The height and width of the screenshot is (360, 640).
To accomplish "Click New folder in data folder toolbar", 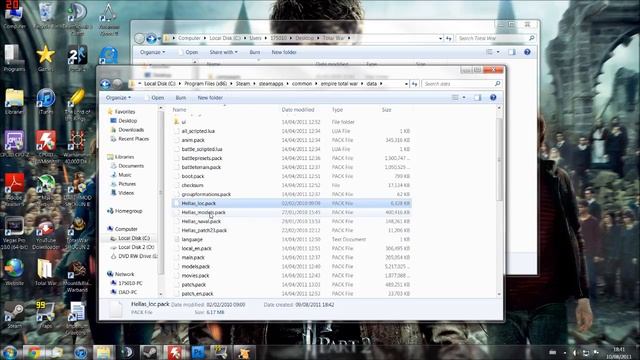I will click(210, 98).
